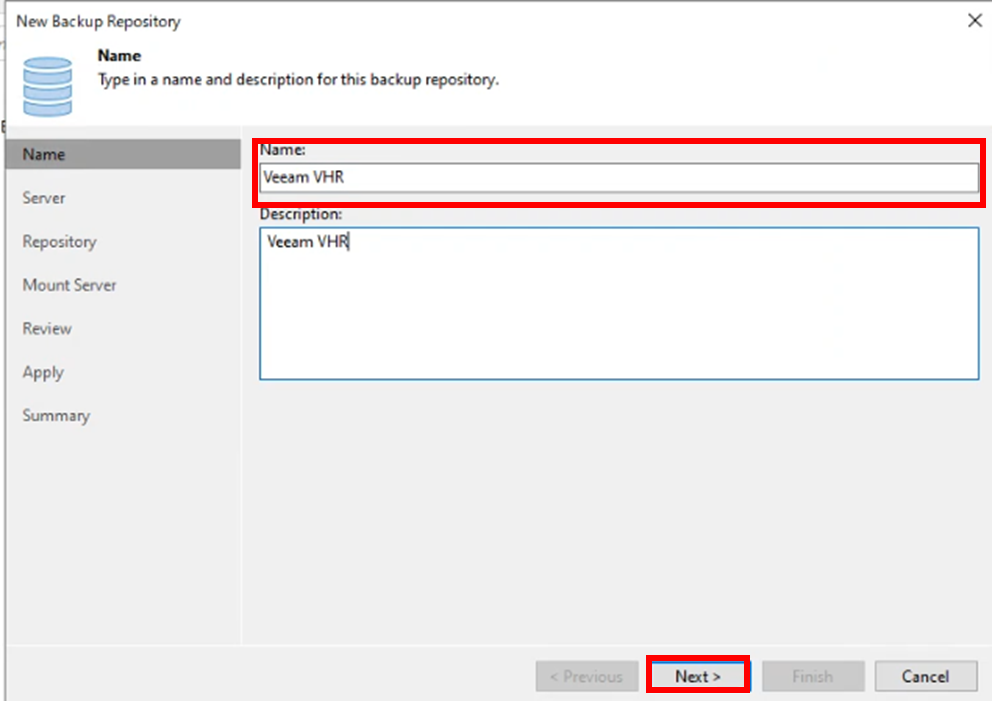This screenshot has width=992, height=701.
Task: Close the New Backup Repository dialog
Action: [974, 21]
